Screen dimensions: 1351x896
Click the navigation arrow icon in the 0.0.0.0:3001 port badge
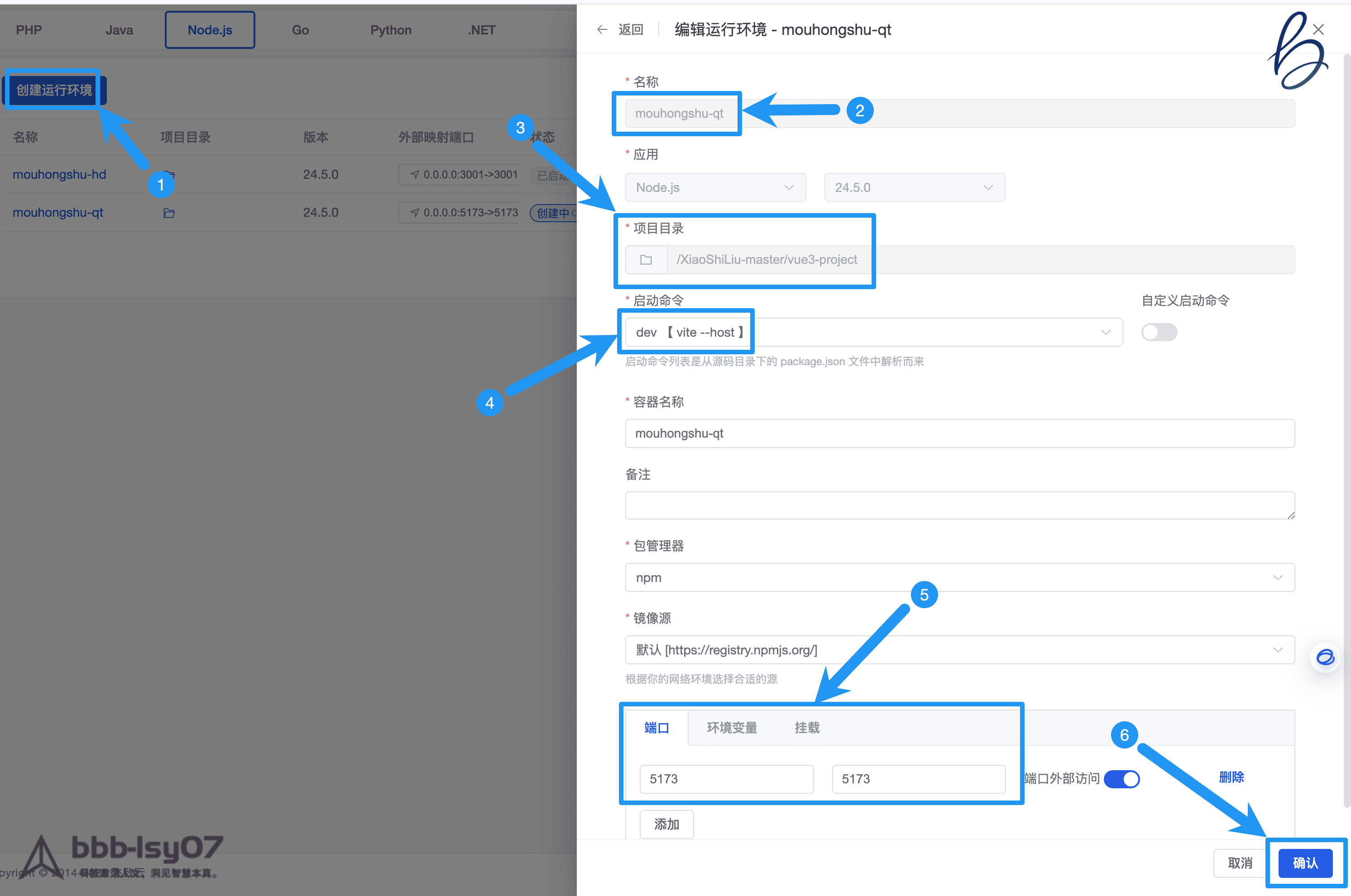[x=415, y=175]
